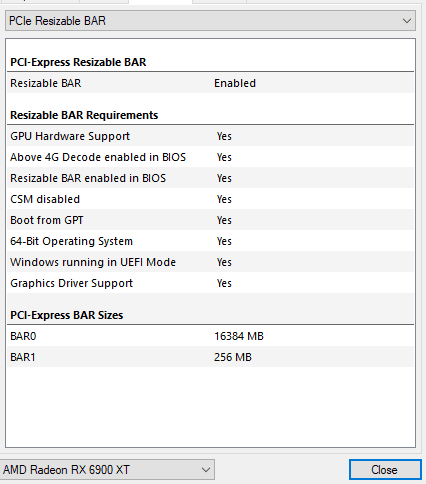Click the 64-Bit Operating System row
This screenshot has height=484, width=426.
(x=210, y=241)
